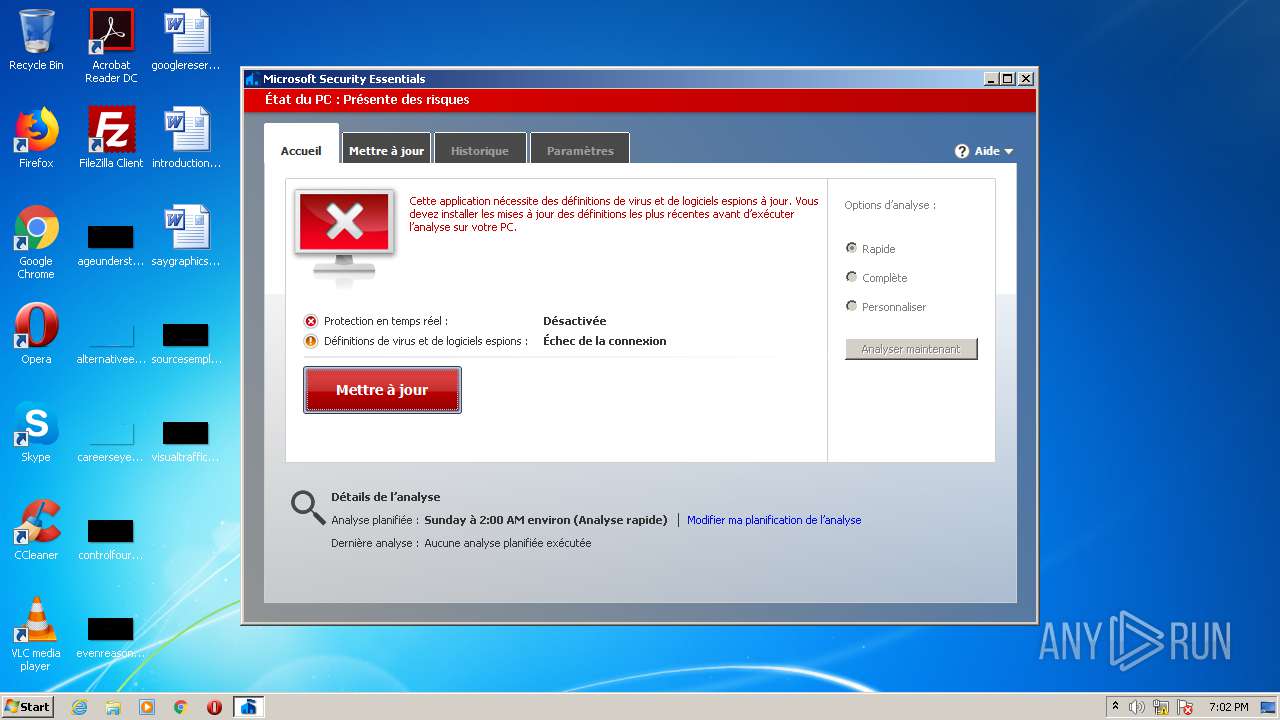This screenshot has height=720, width=1280.
Task: Click the 'Échec de la connexion' status text
Action: click(x=605, y=341)
